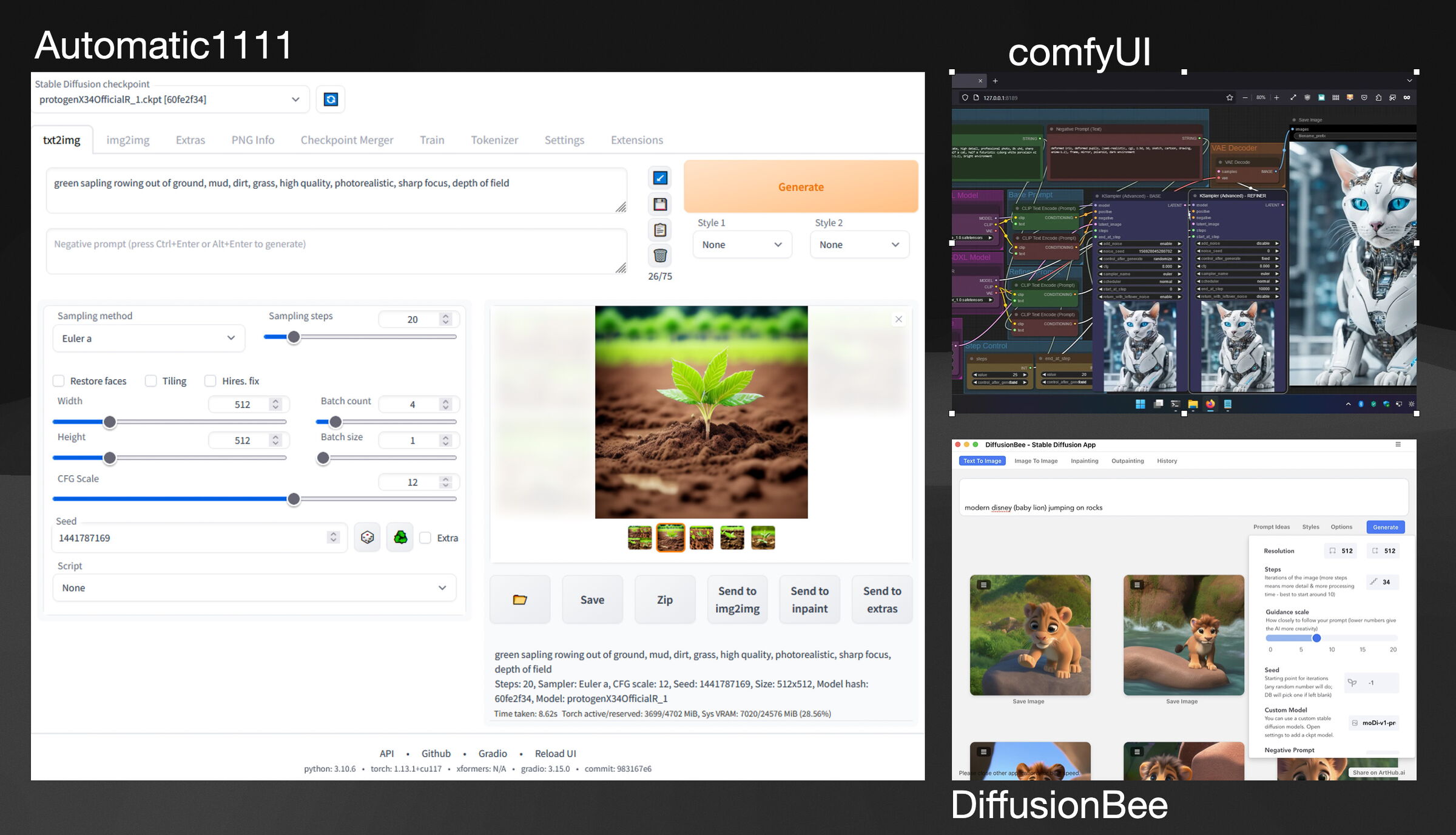Click the trash can clear prompt icon
Viewport: 1456px width, 835px height.
tap(660, 255)
